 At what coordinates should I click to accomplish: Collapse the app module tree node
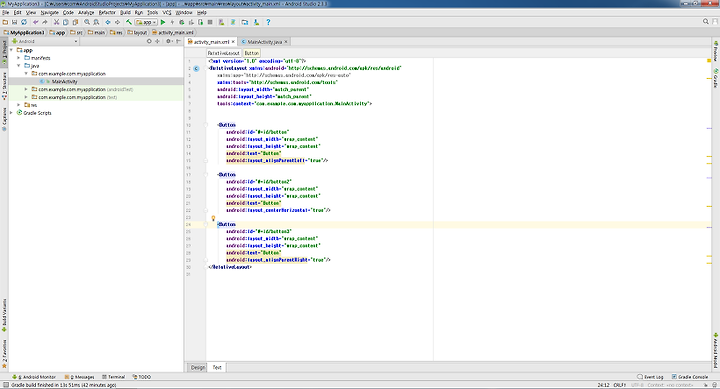click(x=11, y=50)
